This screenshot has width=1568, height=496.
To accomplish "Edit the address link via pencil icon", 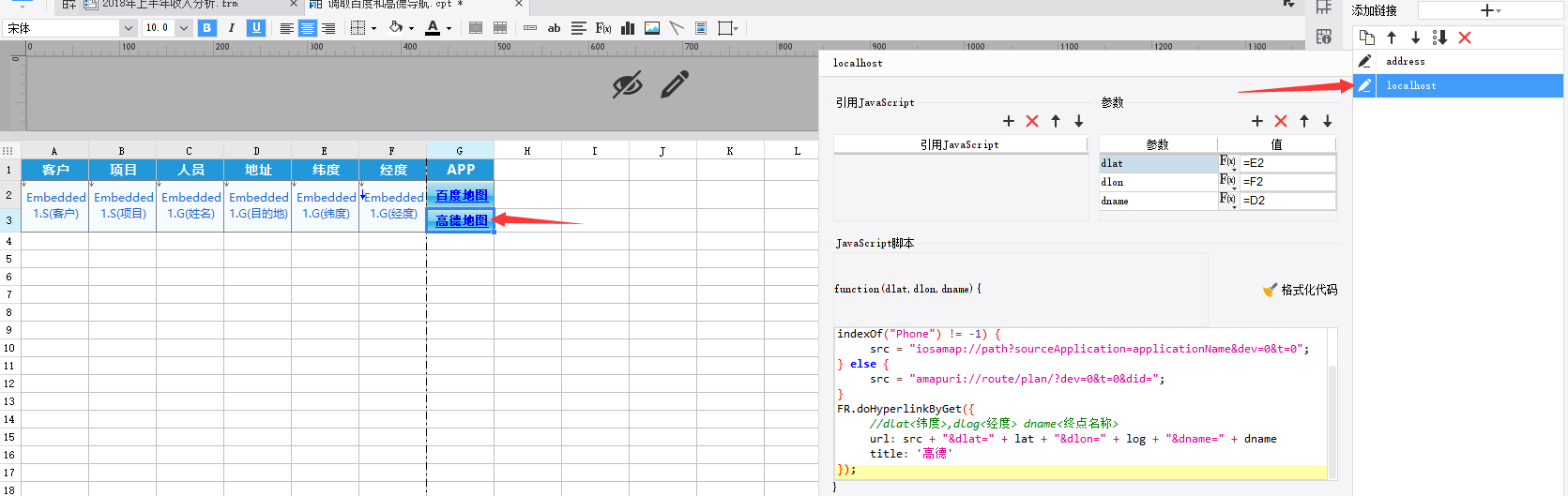I will (x=1364, y=61).
